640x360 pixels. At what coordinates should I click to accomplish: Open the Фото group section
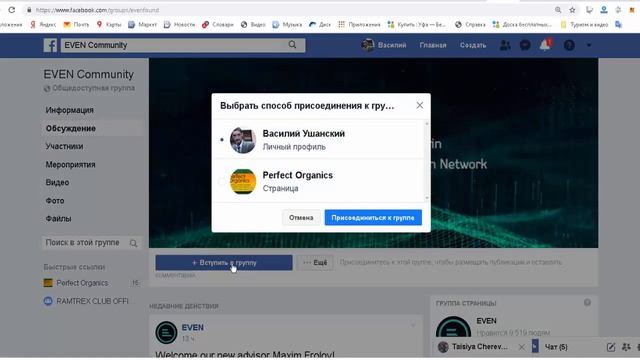coord(55,201)
